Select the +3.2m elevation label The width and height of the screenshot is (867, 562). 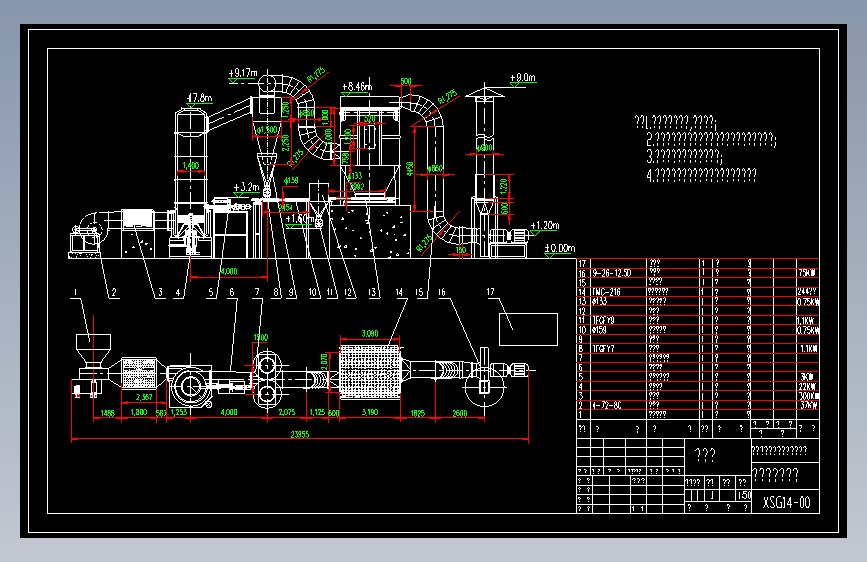pos(246,188)
